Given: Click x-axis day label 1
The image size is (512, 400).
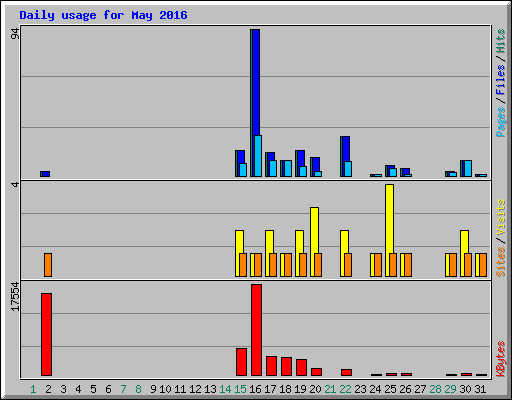Looking at the screenshot, I should (33, 389).
